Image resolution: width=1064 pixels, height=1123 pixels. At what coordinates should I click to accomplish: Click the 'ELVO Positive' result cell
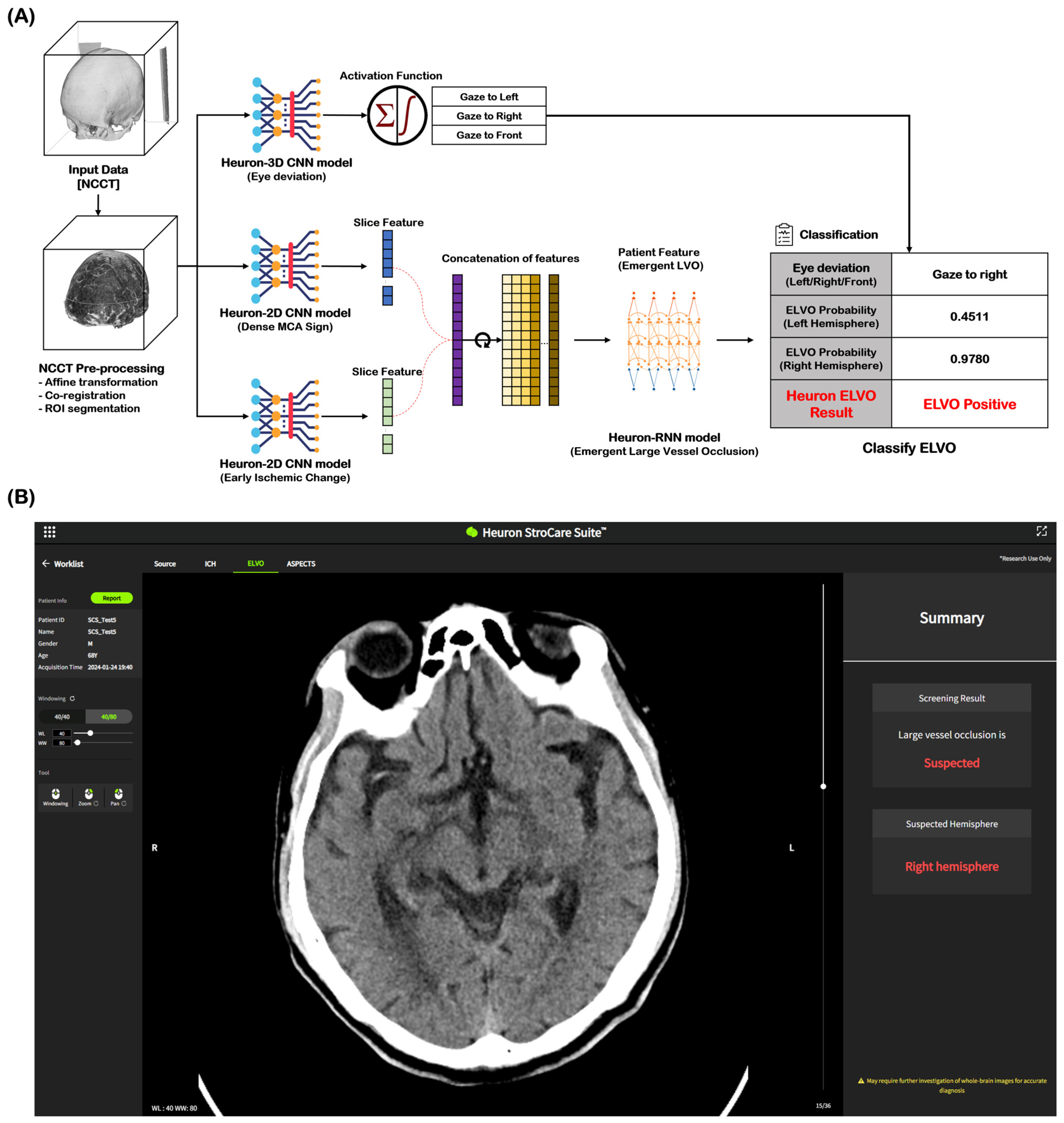[969, 404]
